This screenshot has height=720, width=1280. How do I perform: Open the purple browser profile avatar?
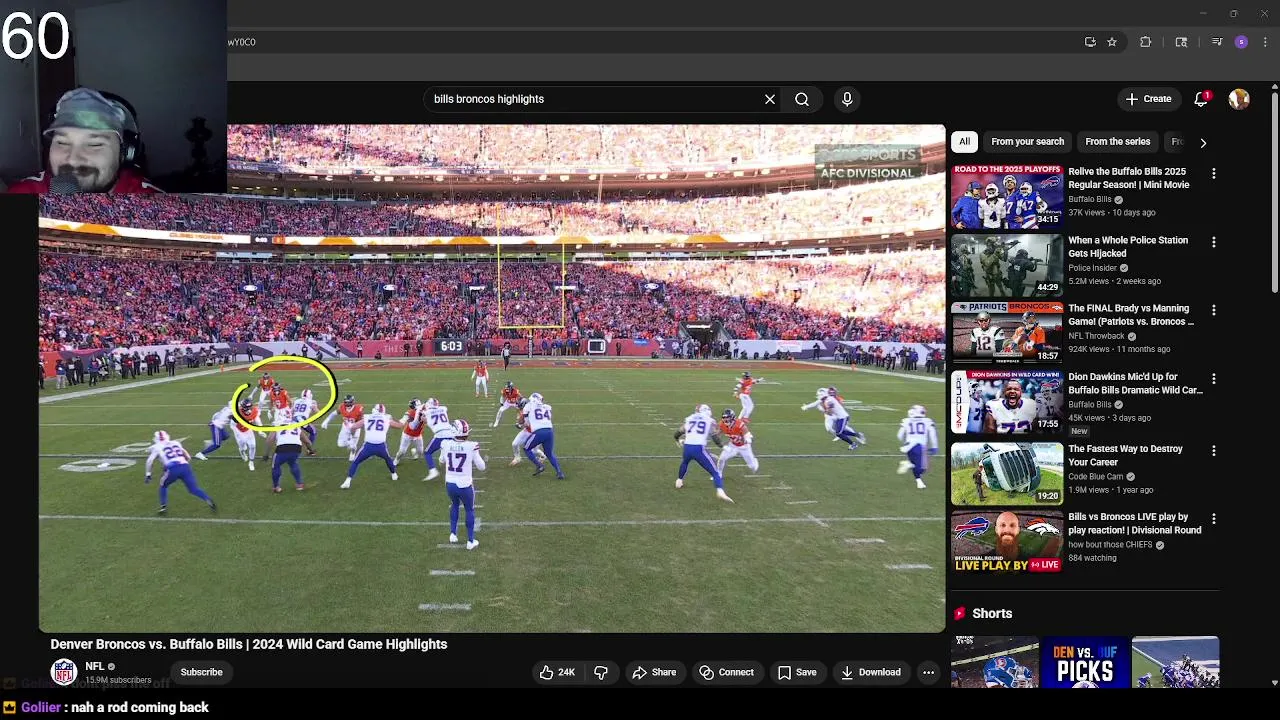coord(1241,42)
